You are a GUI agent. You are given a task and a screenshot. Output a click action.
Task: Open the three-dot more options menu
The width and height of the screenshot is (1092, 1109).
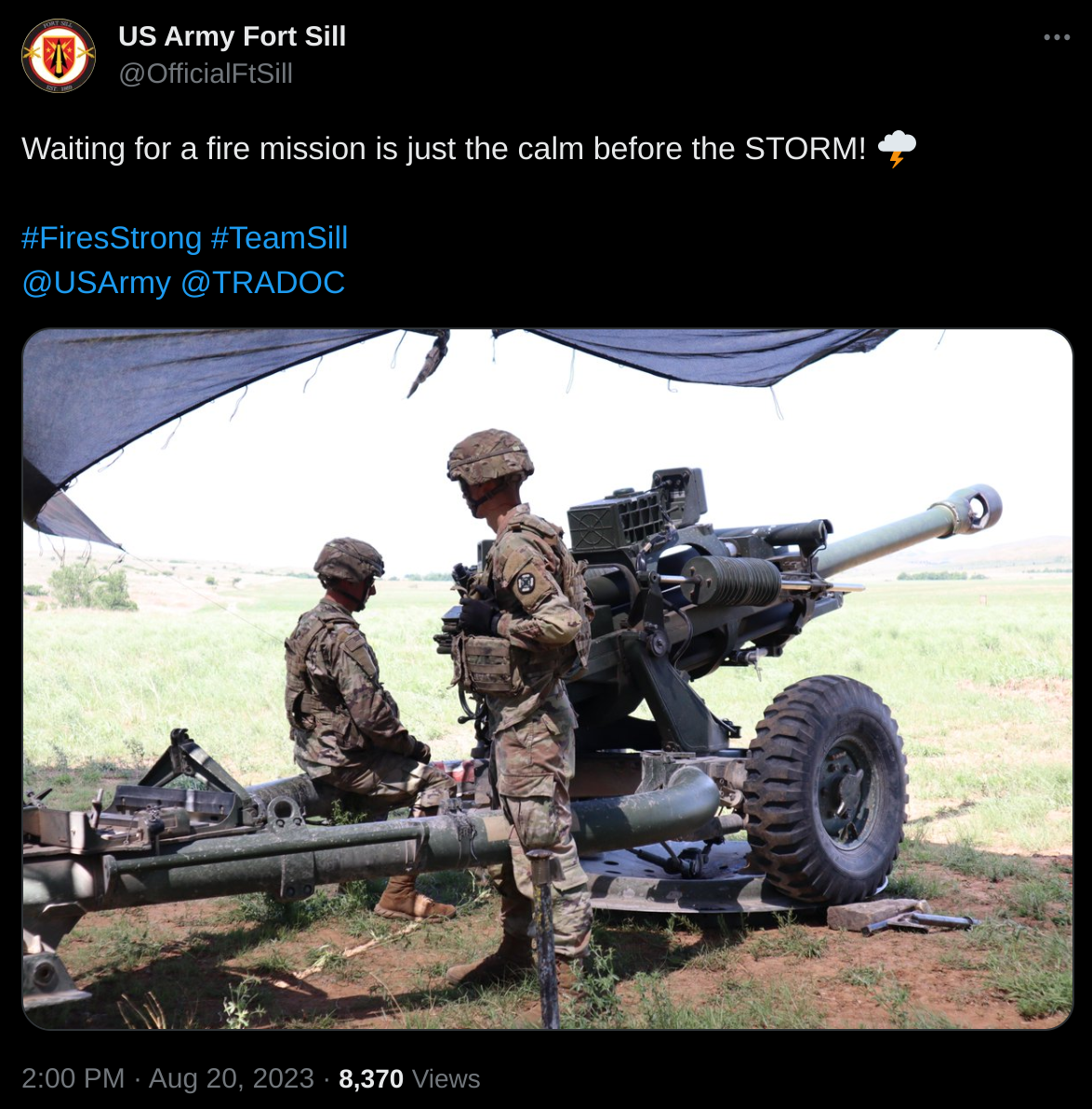click(x=1057, y=37)
